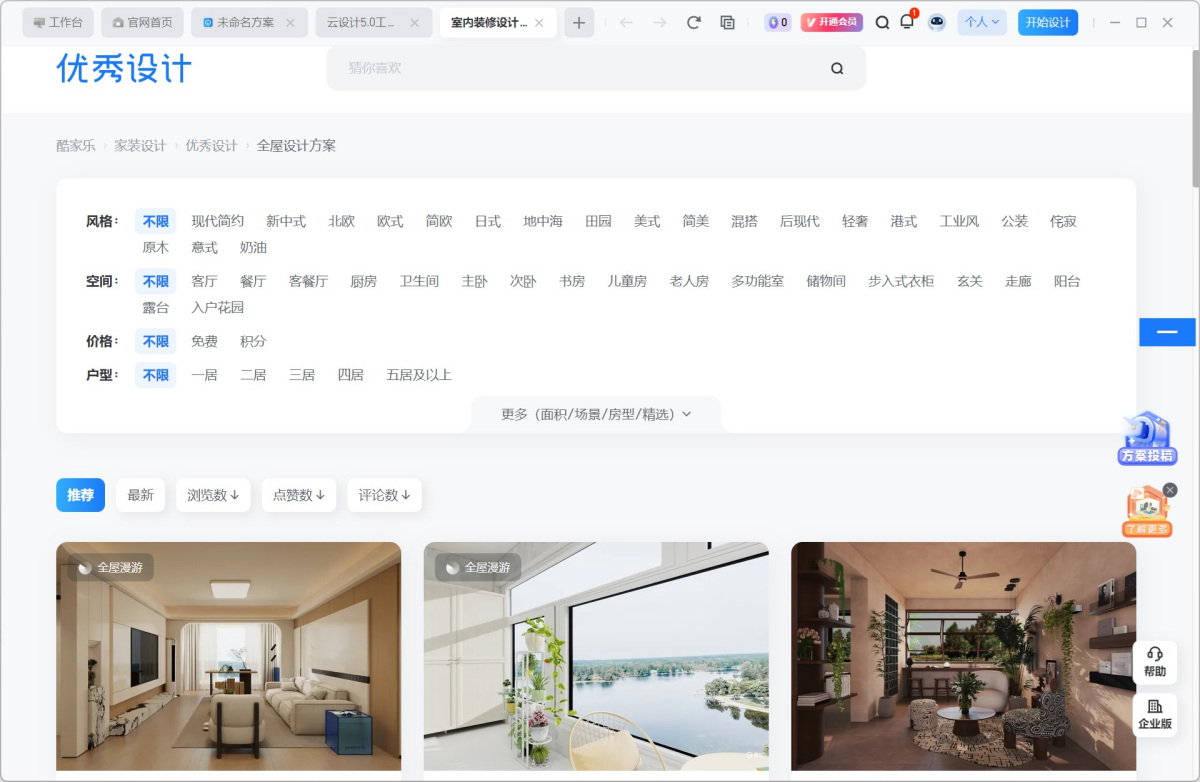Screen dimensions: 1200x782
Task: Click the robot assistant icon
Action: [x=937, y=22]
